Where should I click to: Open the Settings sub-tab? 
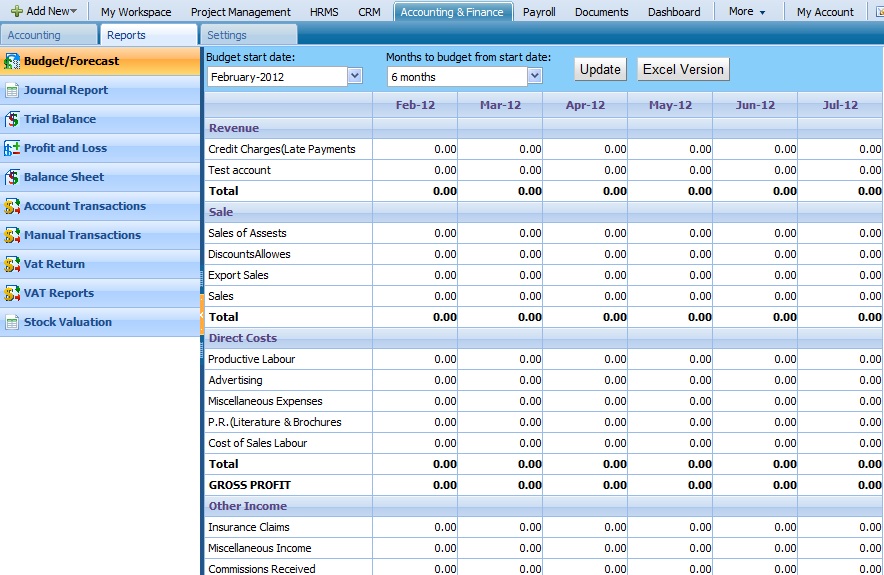[x=249, y=35]
